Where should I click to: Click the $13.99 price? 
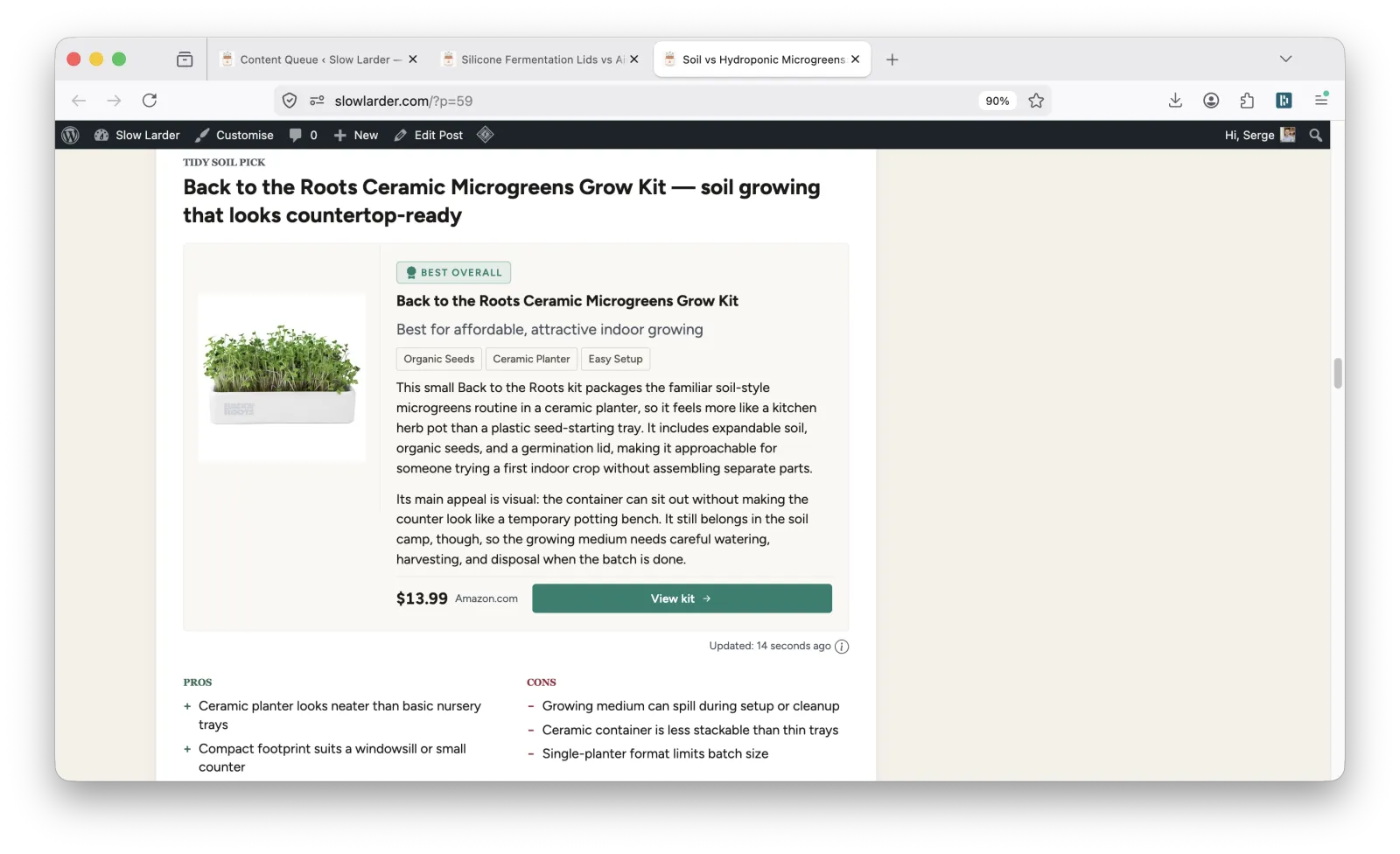pyautogui.click(x=422, y=598)
